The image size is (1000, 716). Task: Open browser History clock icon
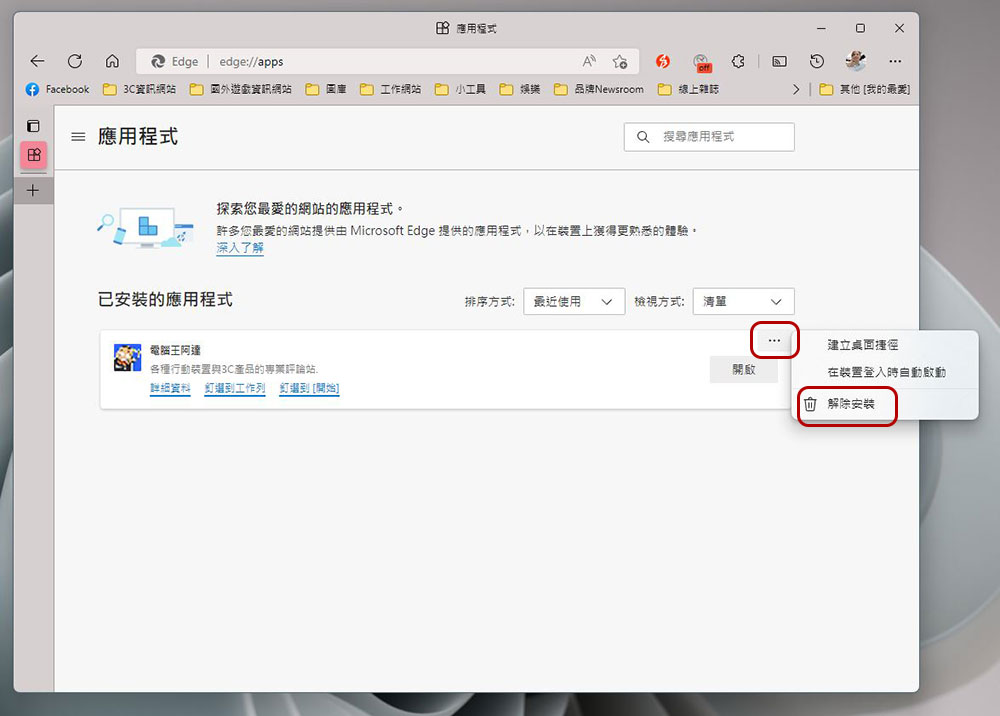(817, 61)
